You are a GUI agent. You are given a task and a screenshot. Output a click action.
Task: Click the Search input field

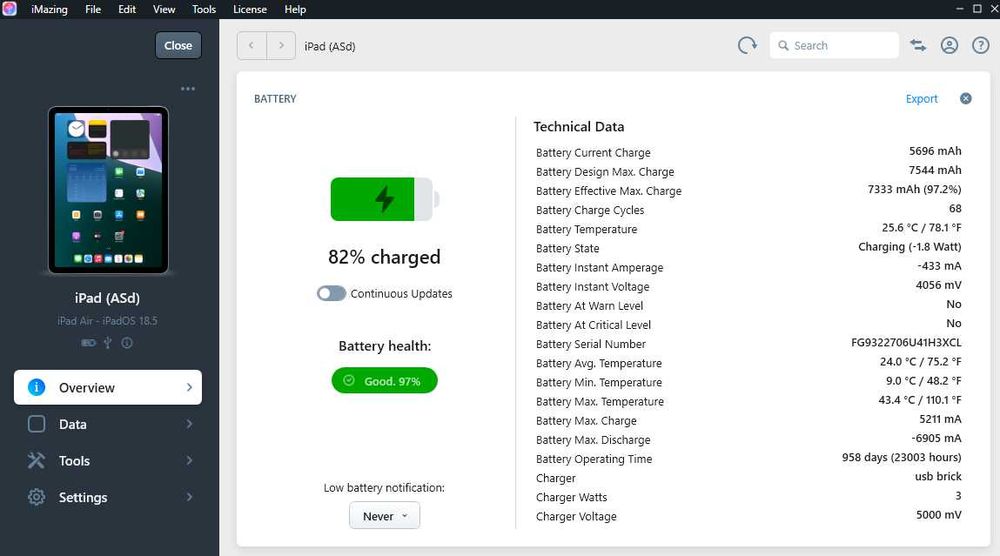tap(842, 45)
